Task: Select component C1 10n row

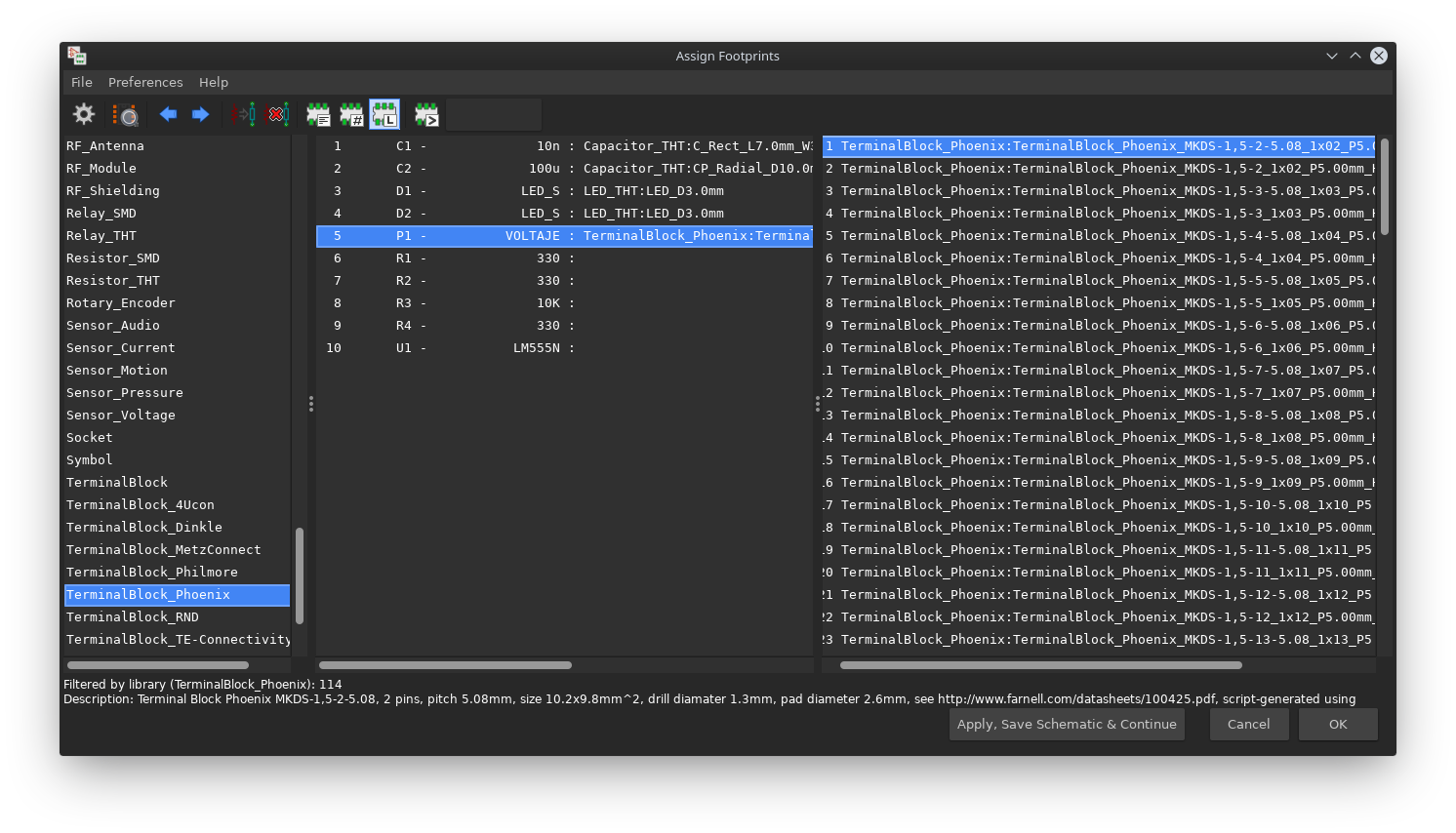Action: coord(565,146)
